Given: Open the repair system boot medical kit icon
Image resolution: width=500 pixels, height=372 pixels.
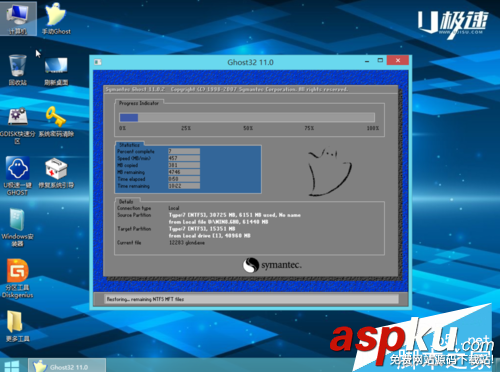Looking at the screenshot, I should coord(56,173).
